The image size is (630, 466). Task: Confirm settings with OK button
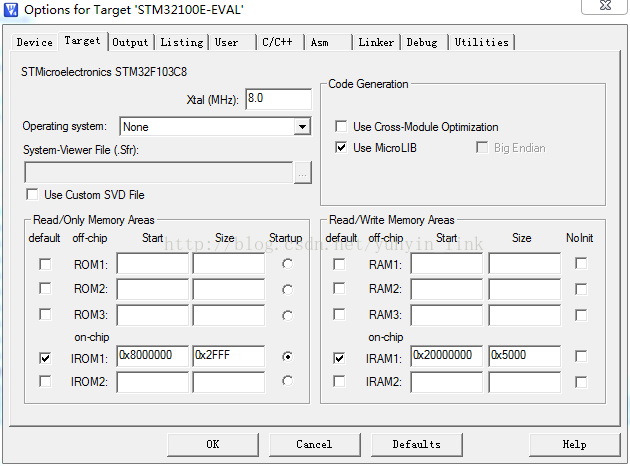(x=213, y=444)
